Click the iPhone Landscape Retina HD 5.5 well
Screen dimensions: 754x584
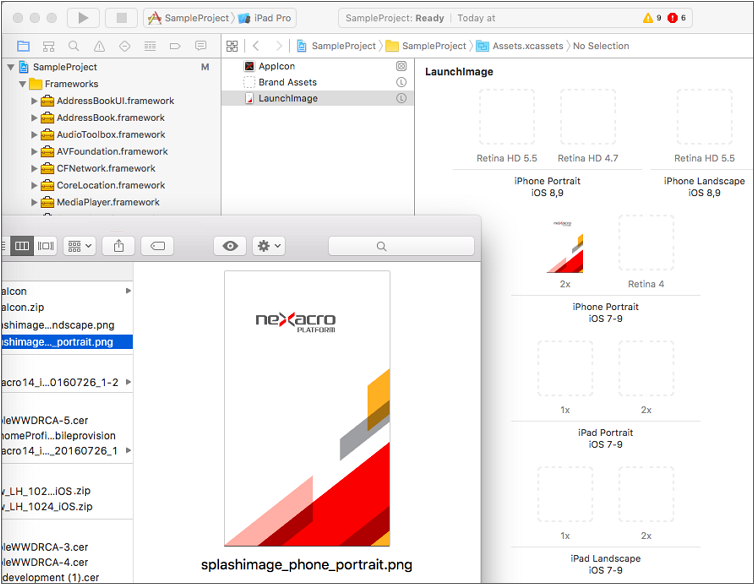click(704, 117)
